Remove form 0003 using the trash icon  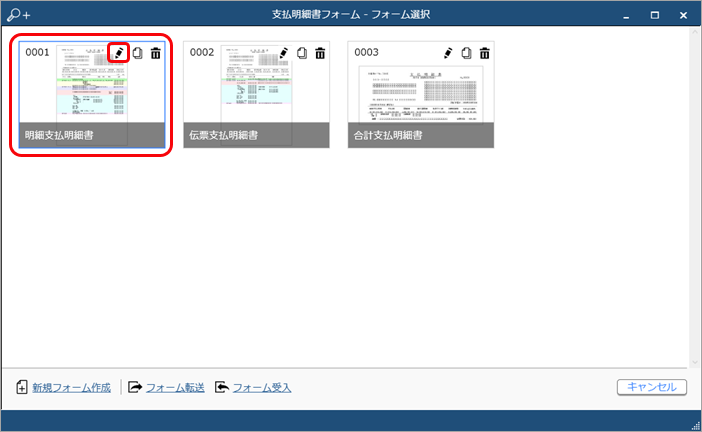point(484,53)
